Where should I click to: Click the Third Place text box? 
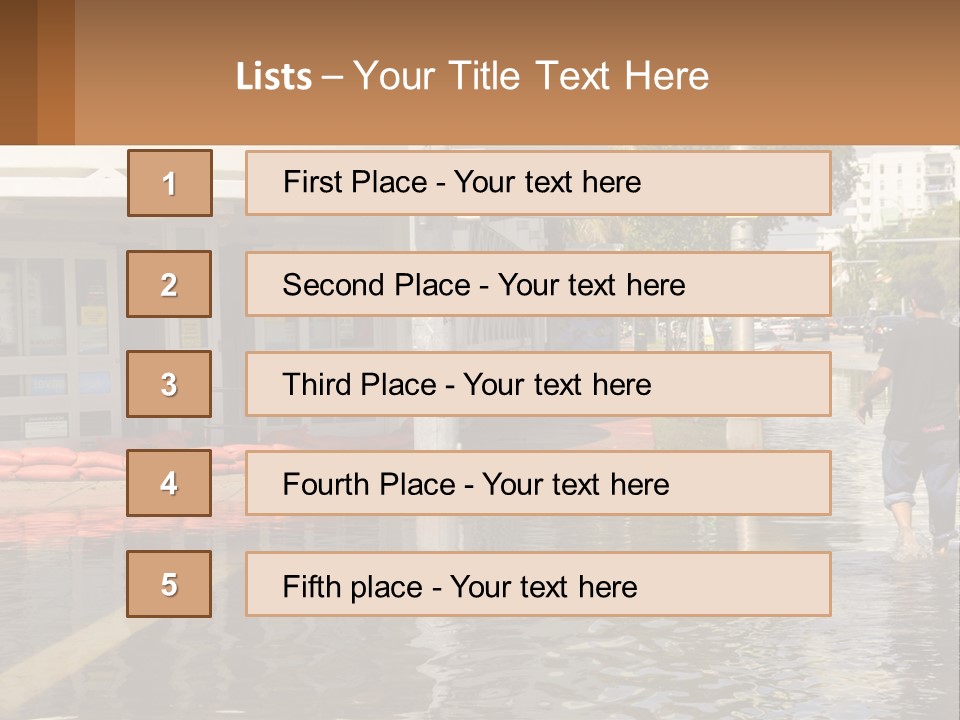click(538, 384)
